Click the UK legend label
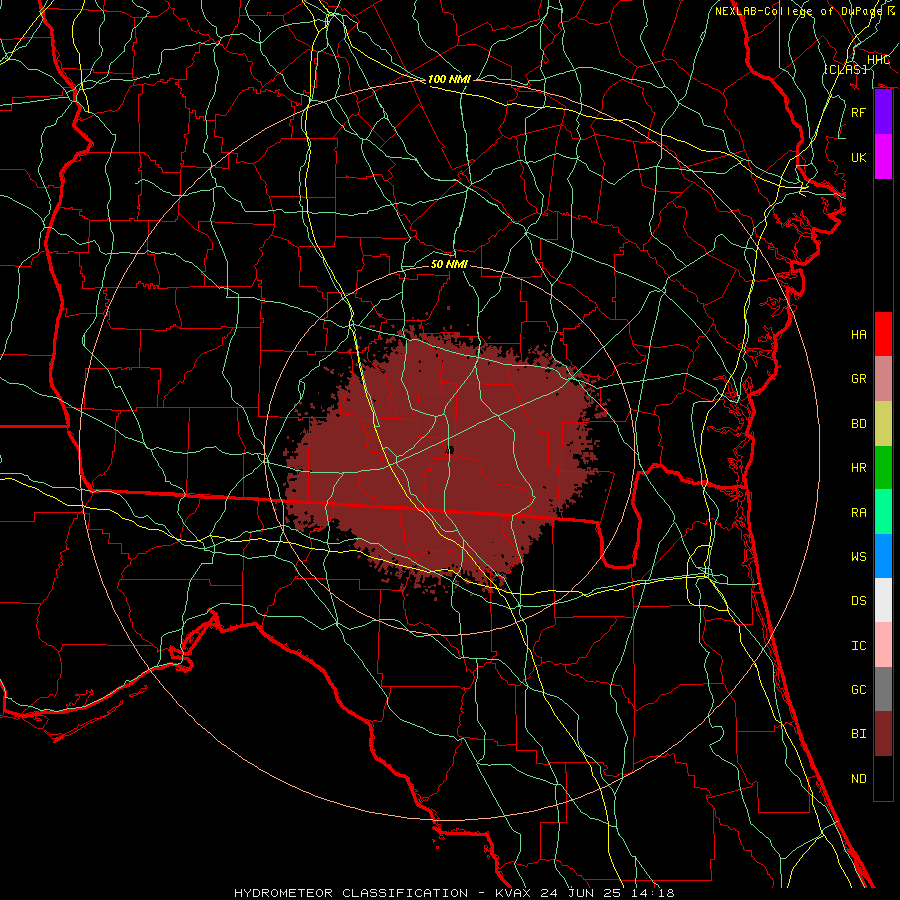 (x=858, y=157)
